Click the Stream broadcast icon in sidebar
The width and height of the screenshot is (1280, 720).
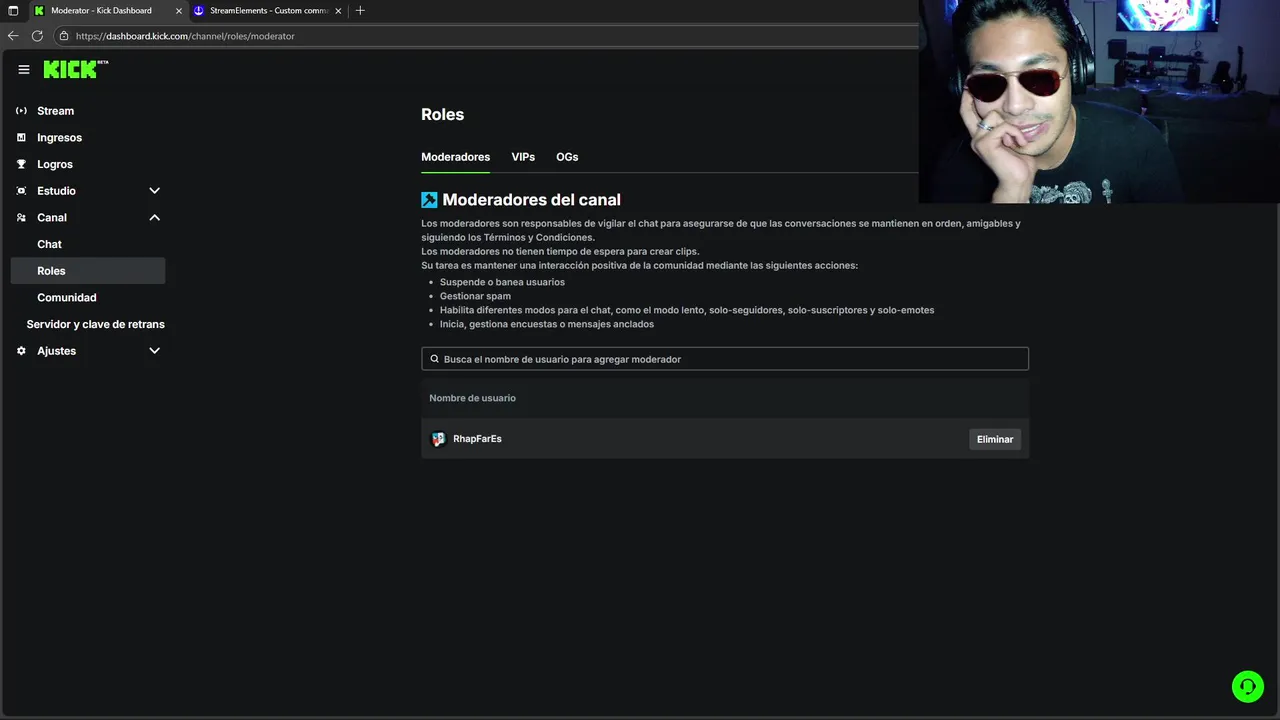pyautogui.click(x=21, y=111)
